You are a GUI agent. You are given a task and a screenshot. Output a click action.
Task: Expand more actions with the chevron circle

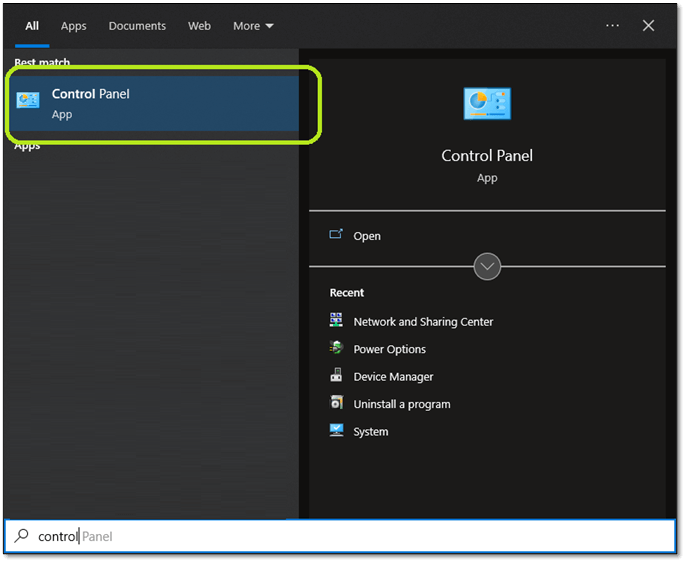coord(487,266)
